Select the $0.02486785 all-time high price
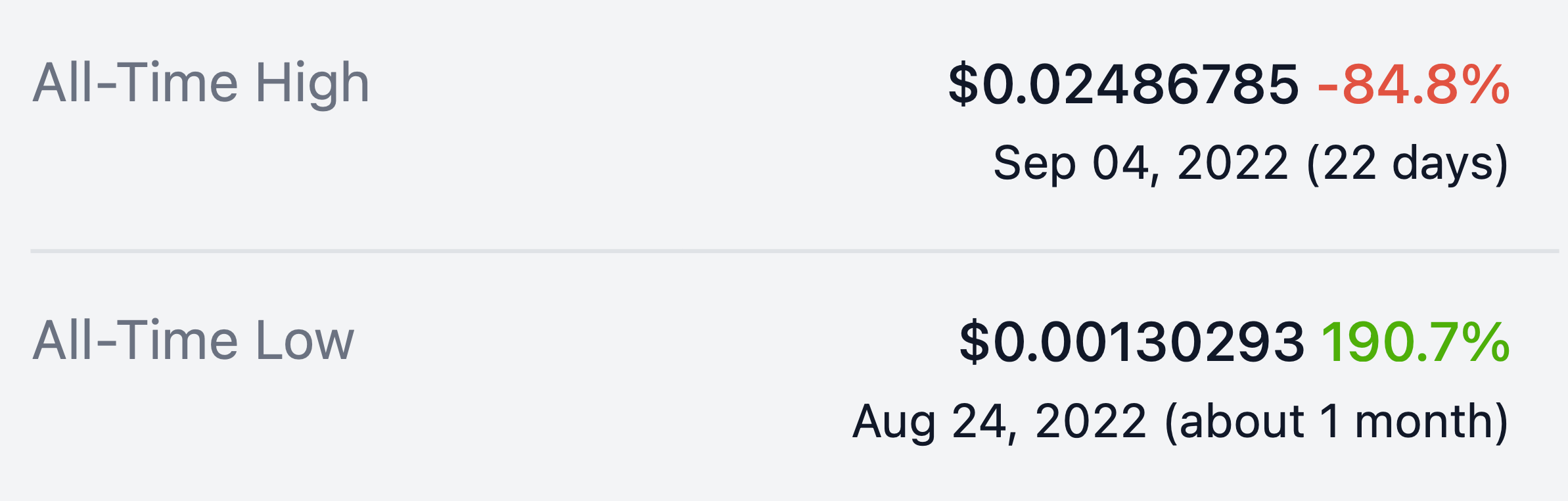Screen dimensions: 1568x501 click(1123, 85)
